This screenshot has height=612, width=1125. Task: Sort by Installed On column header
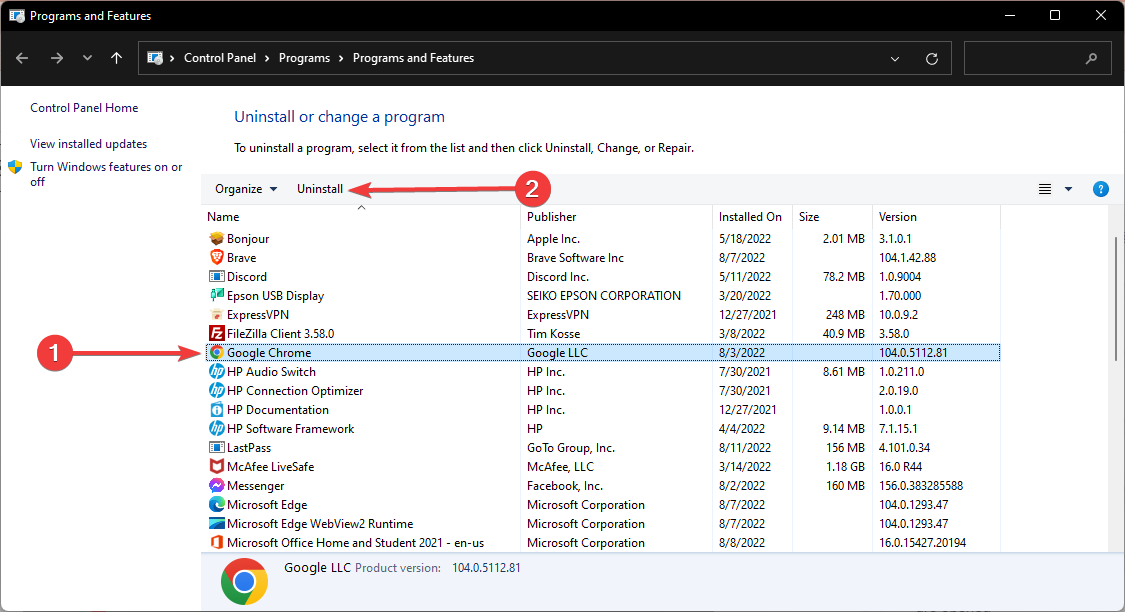pyautogui.click(x=750, y=217)
